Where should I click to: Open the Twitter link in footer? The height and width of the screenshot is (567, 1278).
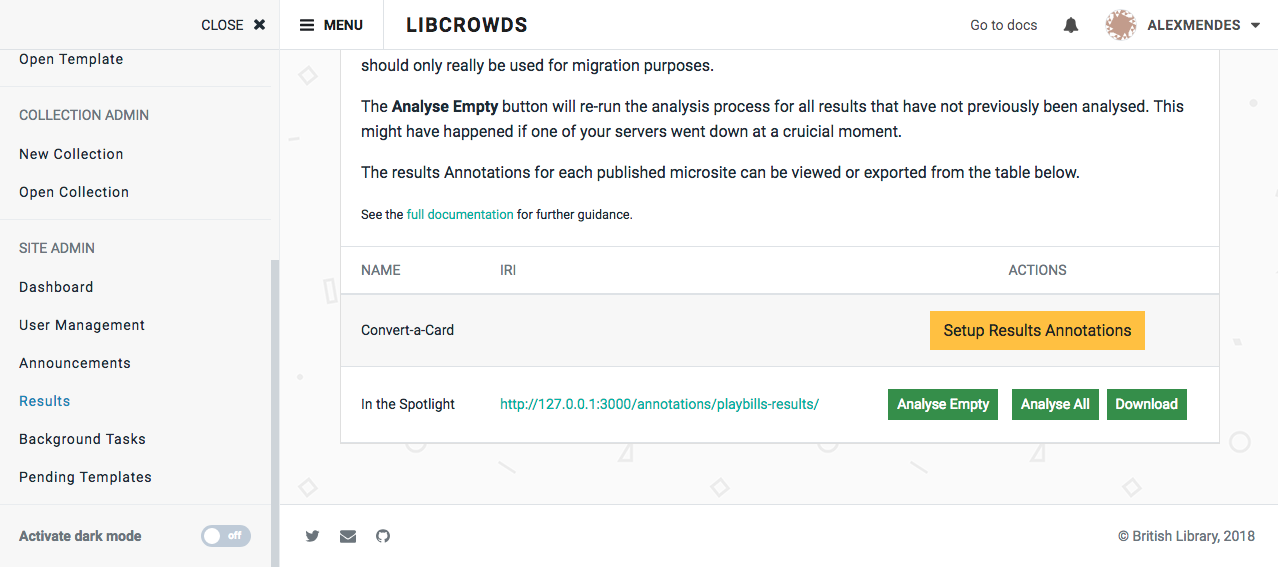312,536
